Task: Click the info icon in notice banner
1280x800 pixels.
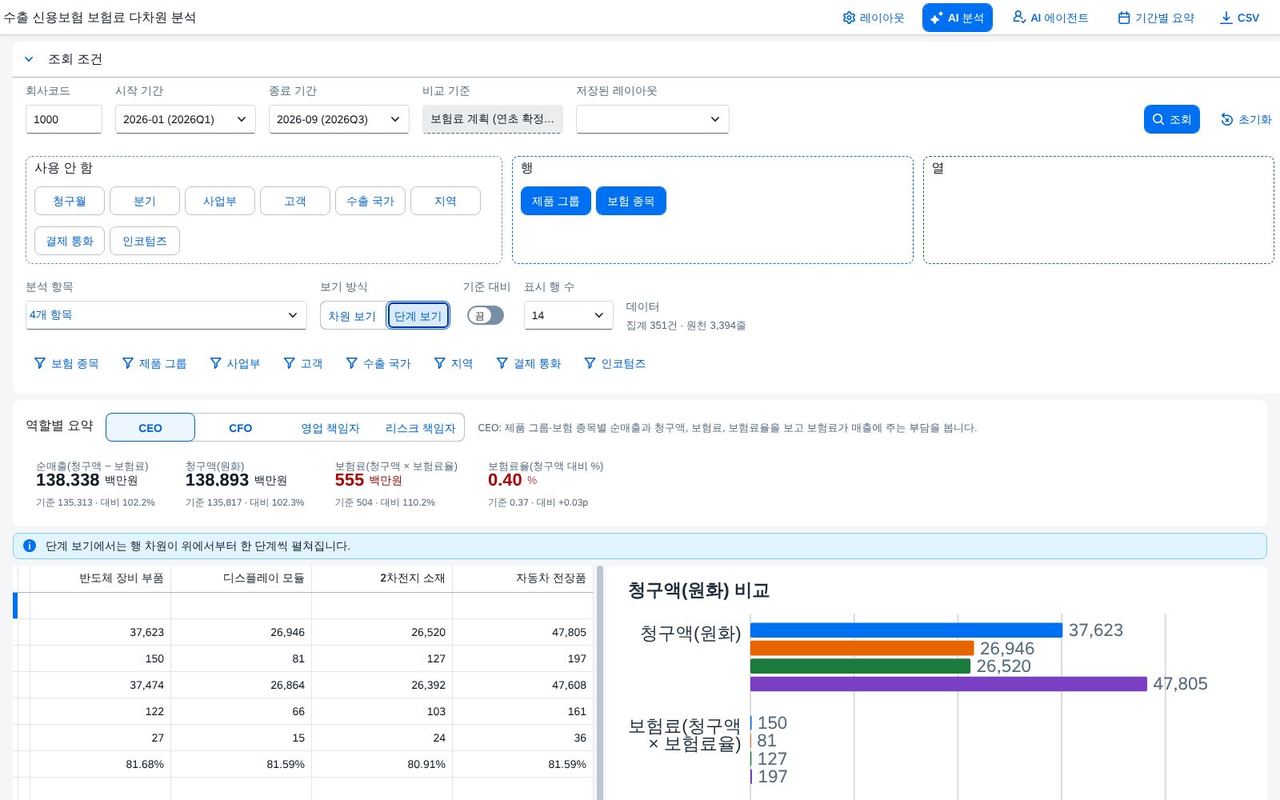Action: [30, 546]
